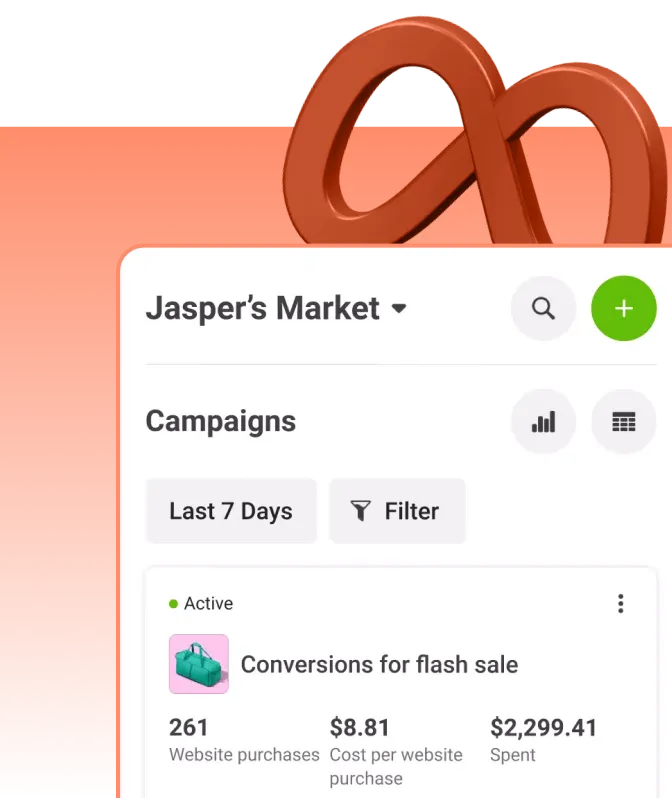Click the orange Meta infinity logo
The height and width of the screenshot is (798, 672).
coord(476,132)
